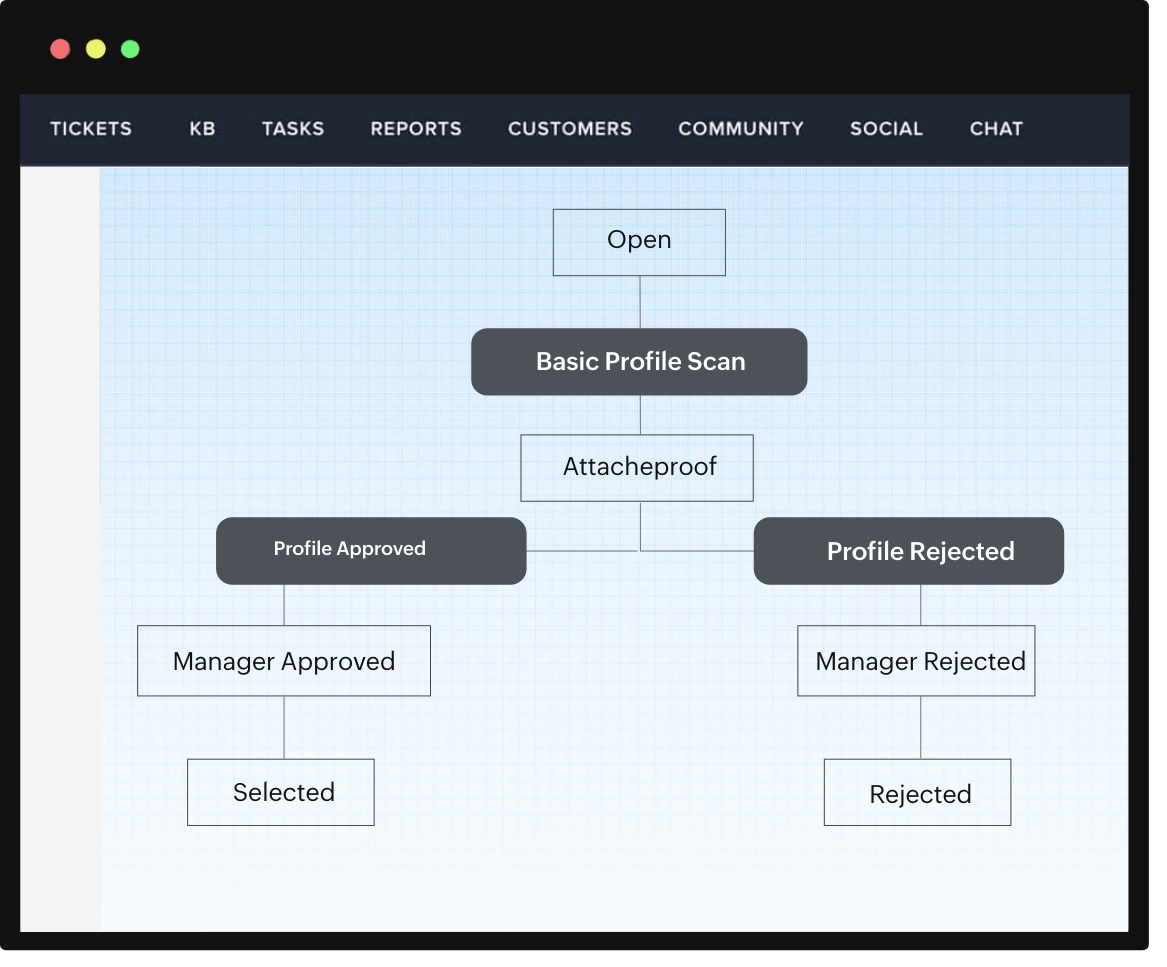Click the Profile Approved transition

(x=371, y=550)
